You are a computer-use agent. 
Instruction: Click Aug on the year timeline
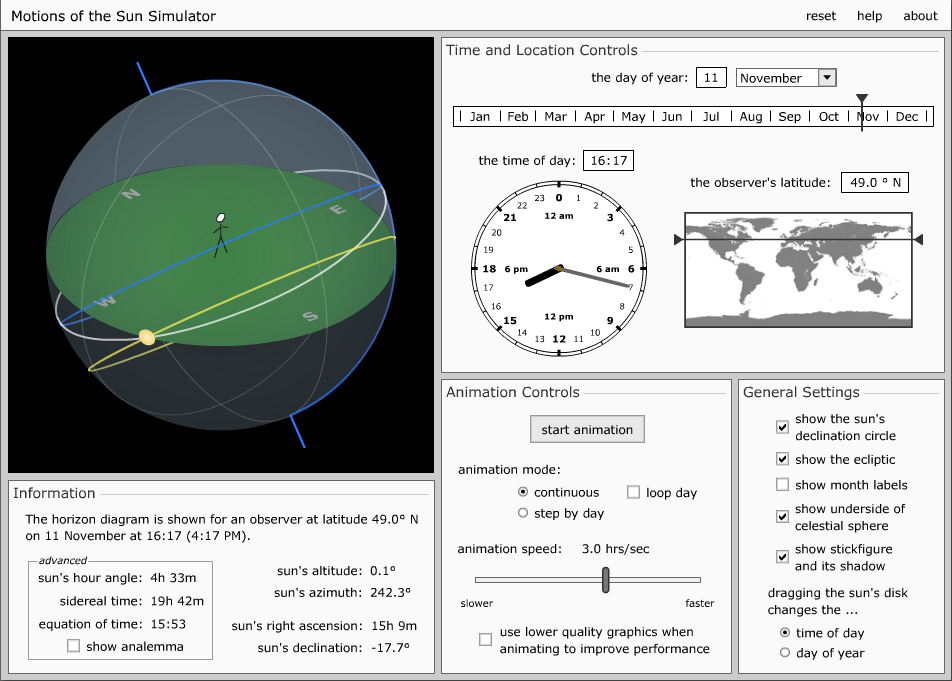751,117
